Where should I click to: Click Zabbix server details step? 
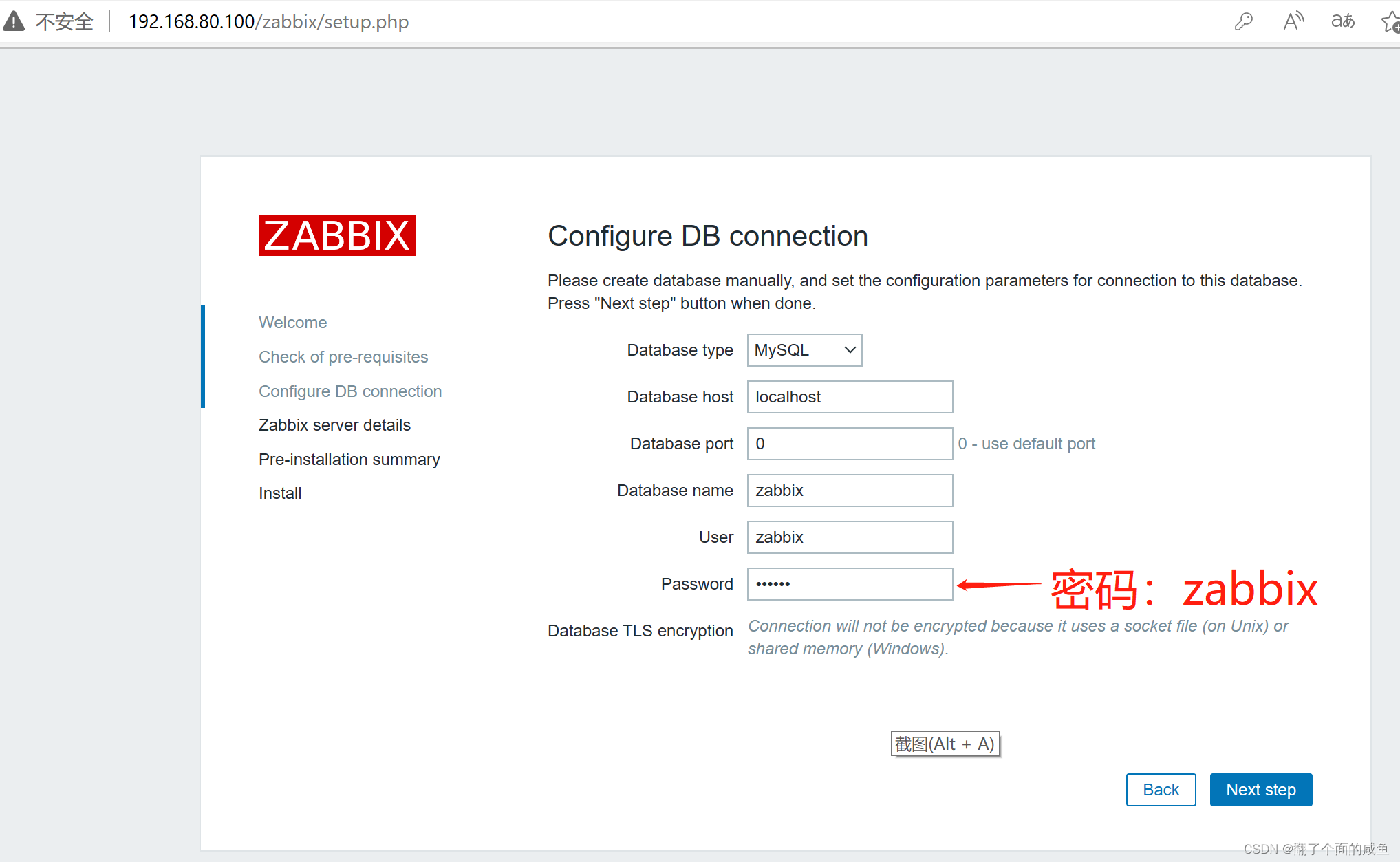click(x=334, y=425)
